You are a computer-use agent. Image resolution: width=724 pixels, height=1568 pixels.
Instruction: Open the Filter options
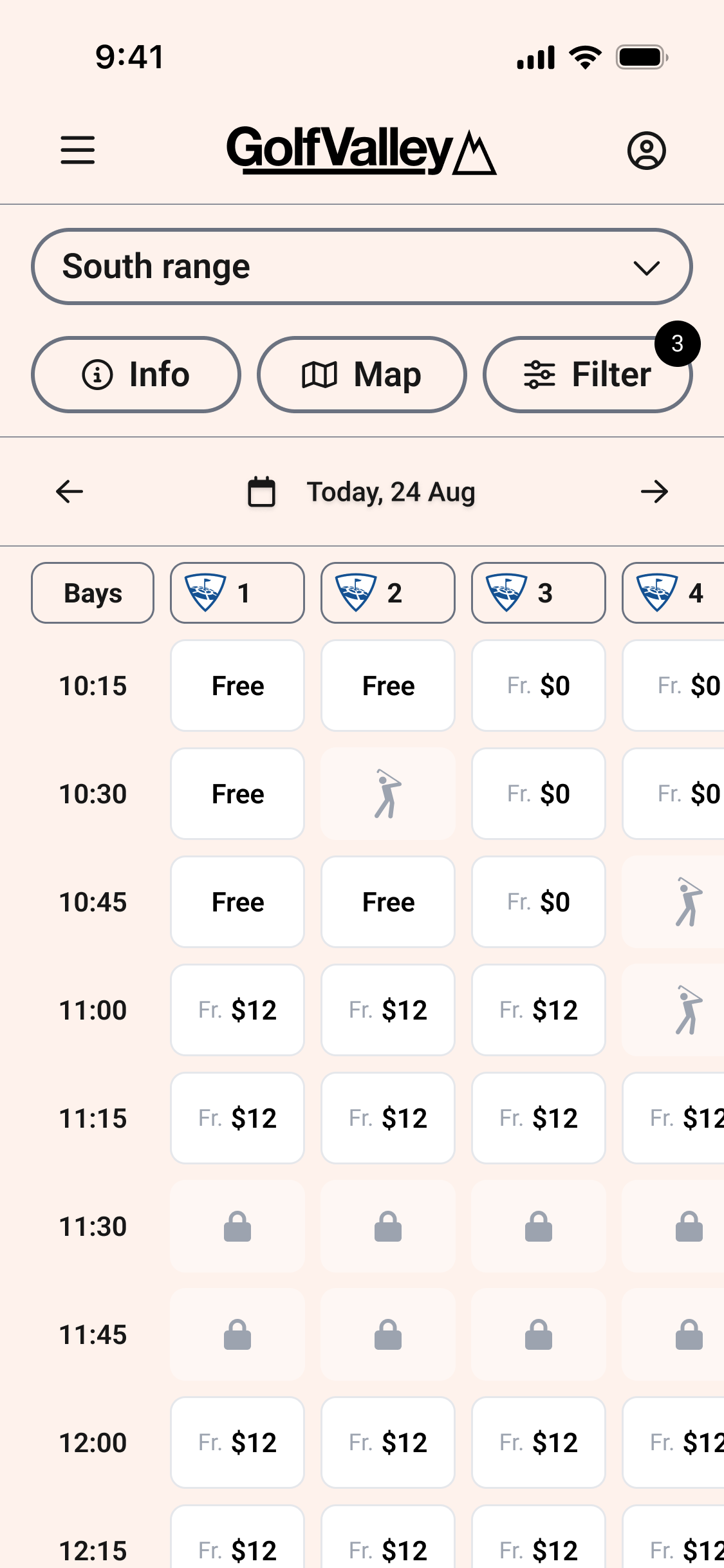click(588, 375)
